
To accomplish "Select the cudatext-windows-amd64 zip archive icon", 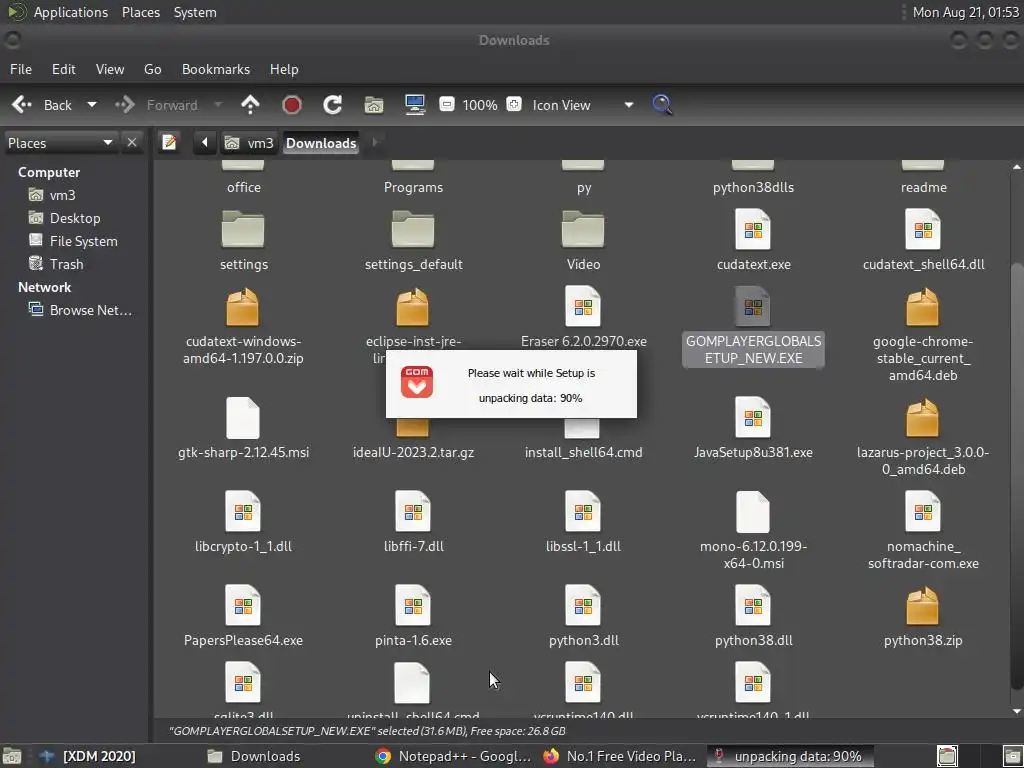I will 243,307.
